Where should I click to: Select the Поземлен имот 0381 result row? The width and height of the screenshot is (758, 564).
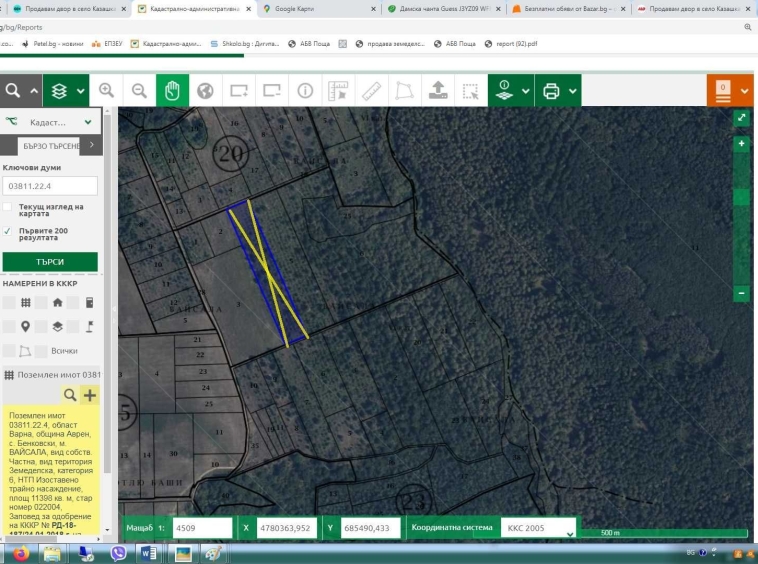tap(52, 375)
